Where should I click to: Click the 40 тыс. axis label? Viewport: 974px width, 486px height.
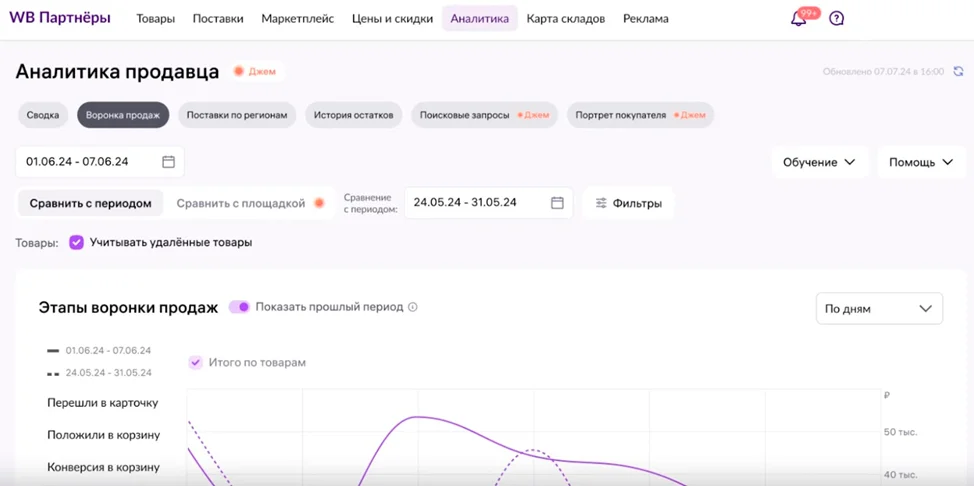pos(901,475)
